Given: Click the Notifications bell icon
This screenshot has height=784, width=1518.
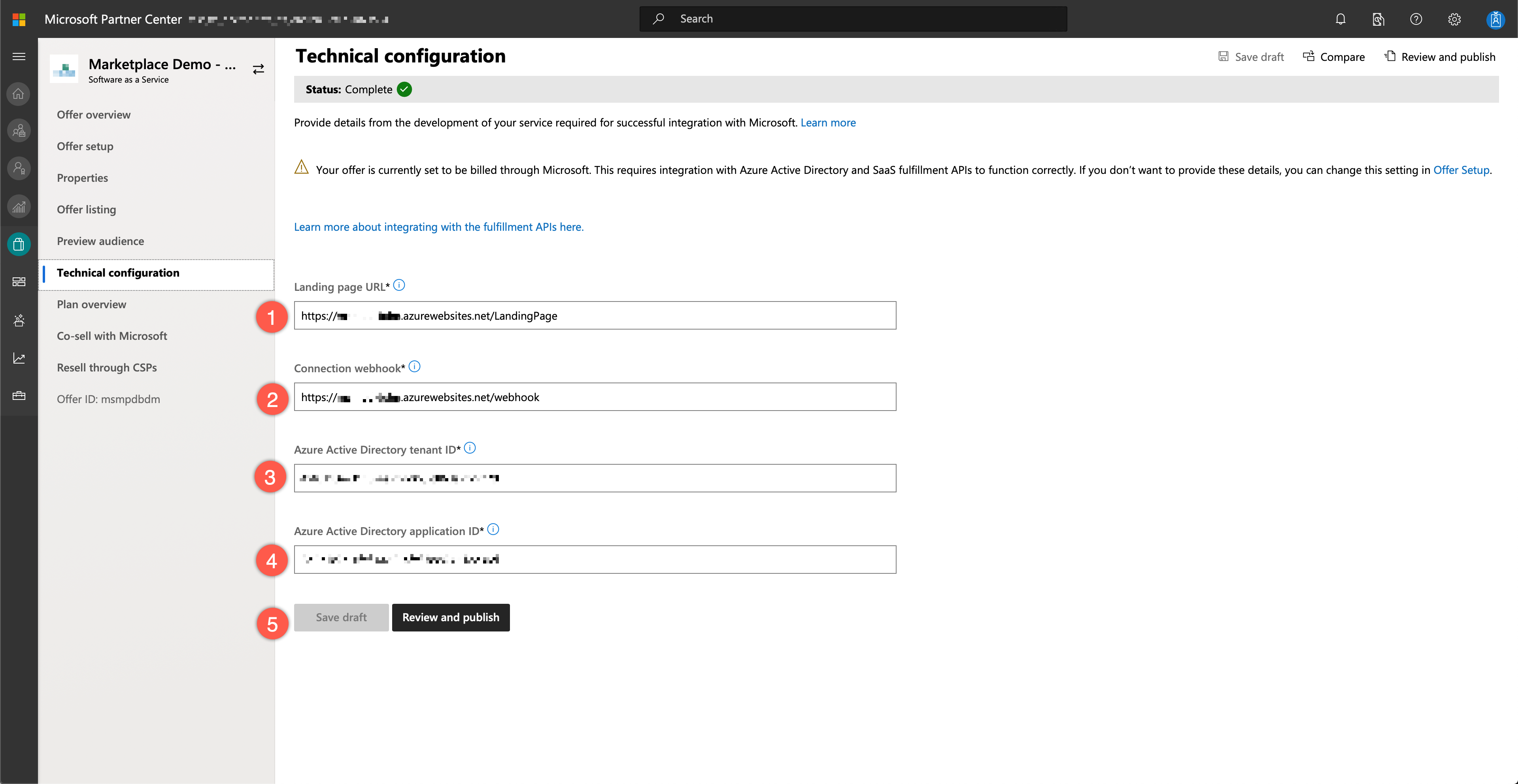Looking at the screenshot, I should coord(1341,18).
